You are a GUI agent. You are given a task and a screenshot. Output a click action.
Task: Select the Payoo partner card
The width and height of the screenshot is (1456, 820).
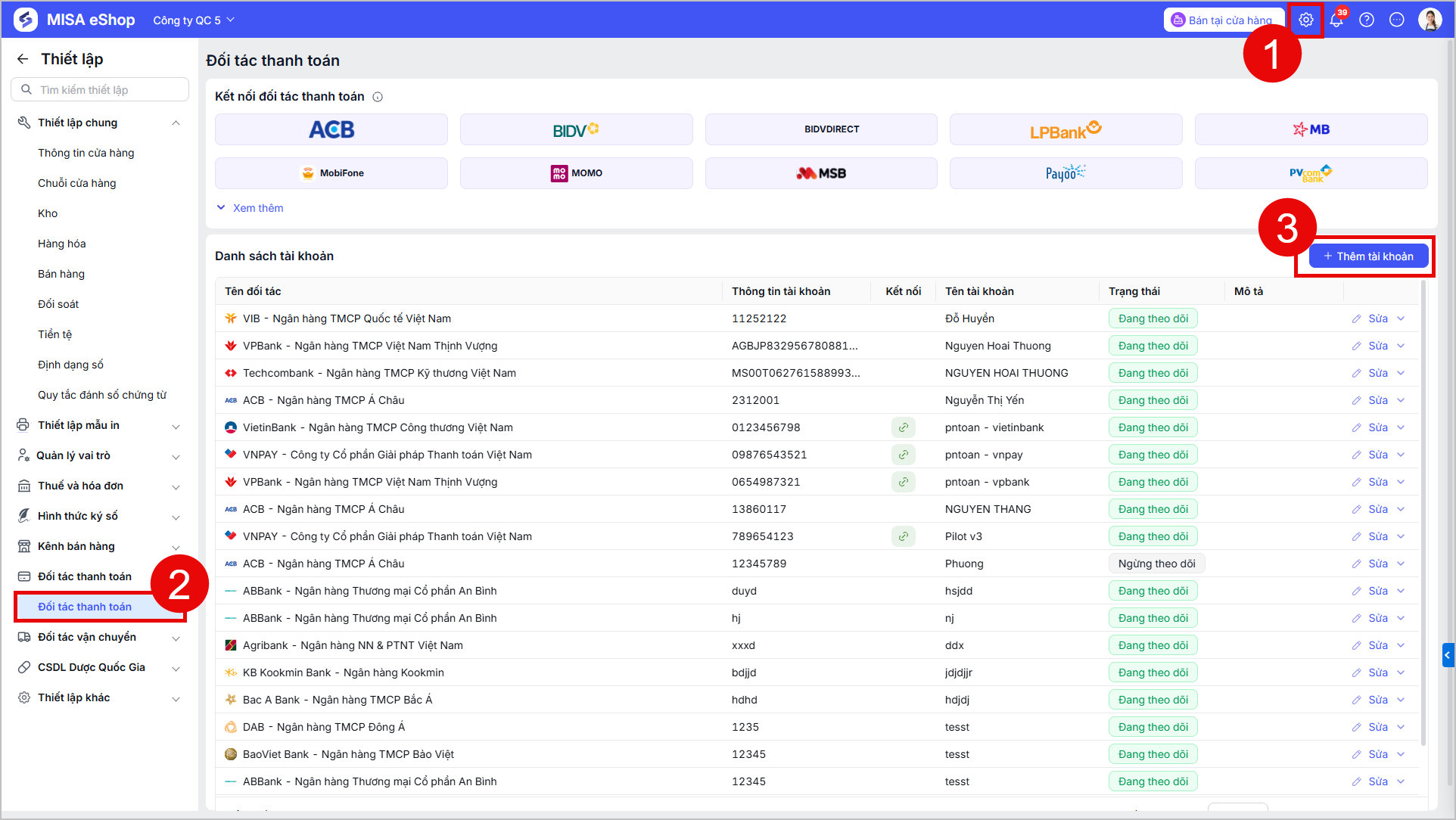coord(1066,173)
